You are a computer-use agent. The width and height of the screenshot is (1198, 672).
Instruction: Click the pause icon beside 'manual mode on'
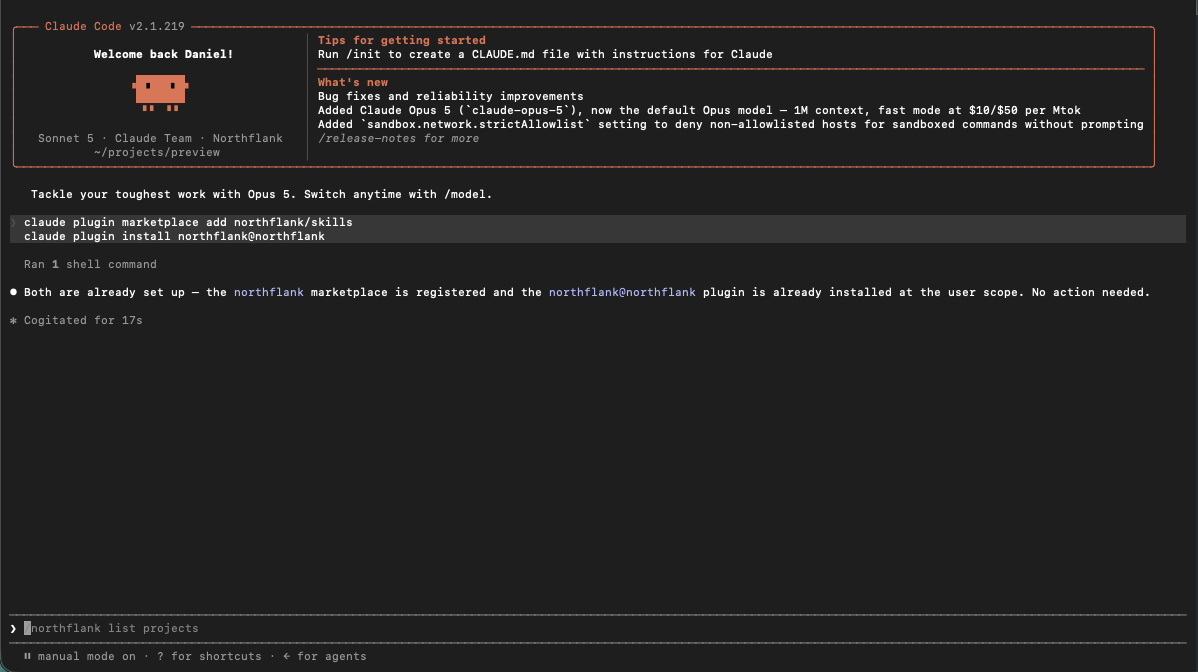28,656
